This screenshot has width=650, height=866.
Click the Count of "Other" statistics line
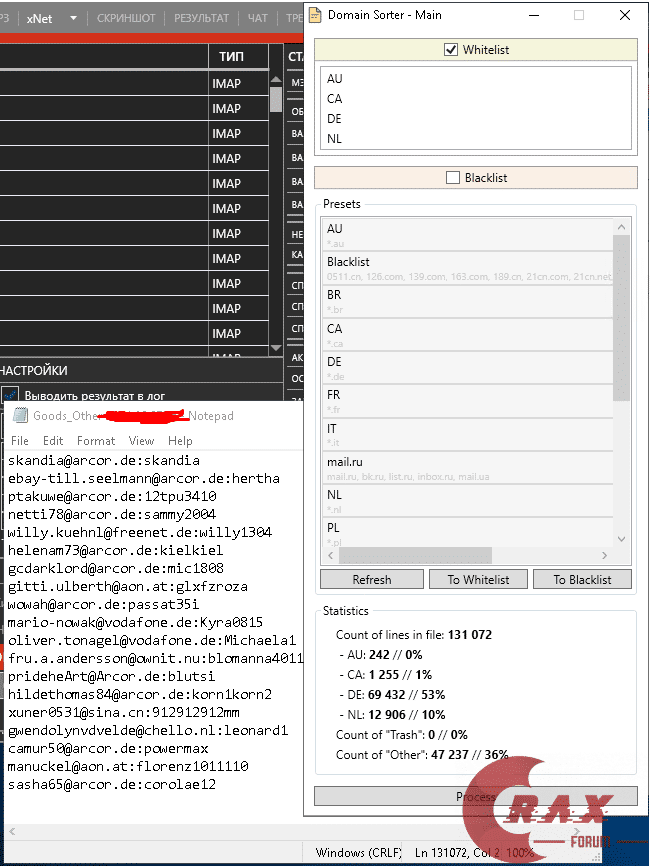click(x=422, y=754)
